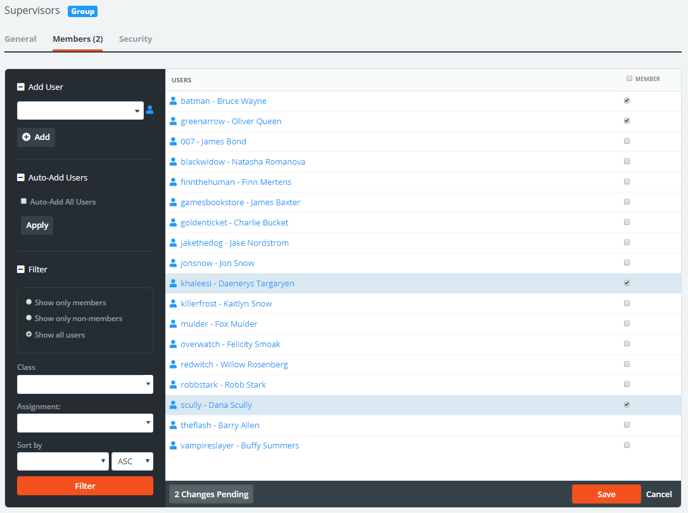Click the user icon next to batman
The height and width of the screenshot is (513, 688).
pos(173,101)
